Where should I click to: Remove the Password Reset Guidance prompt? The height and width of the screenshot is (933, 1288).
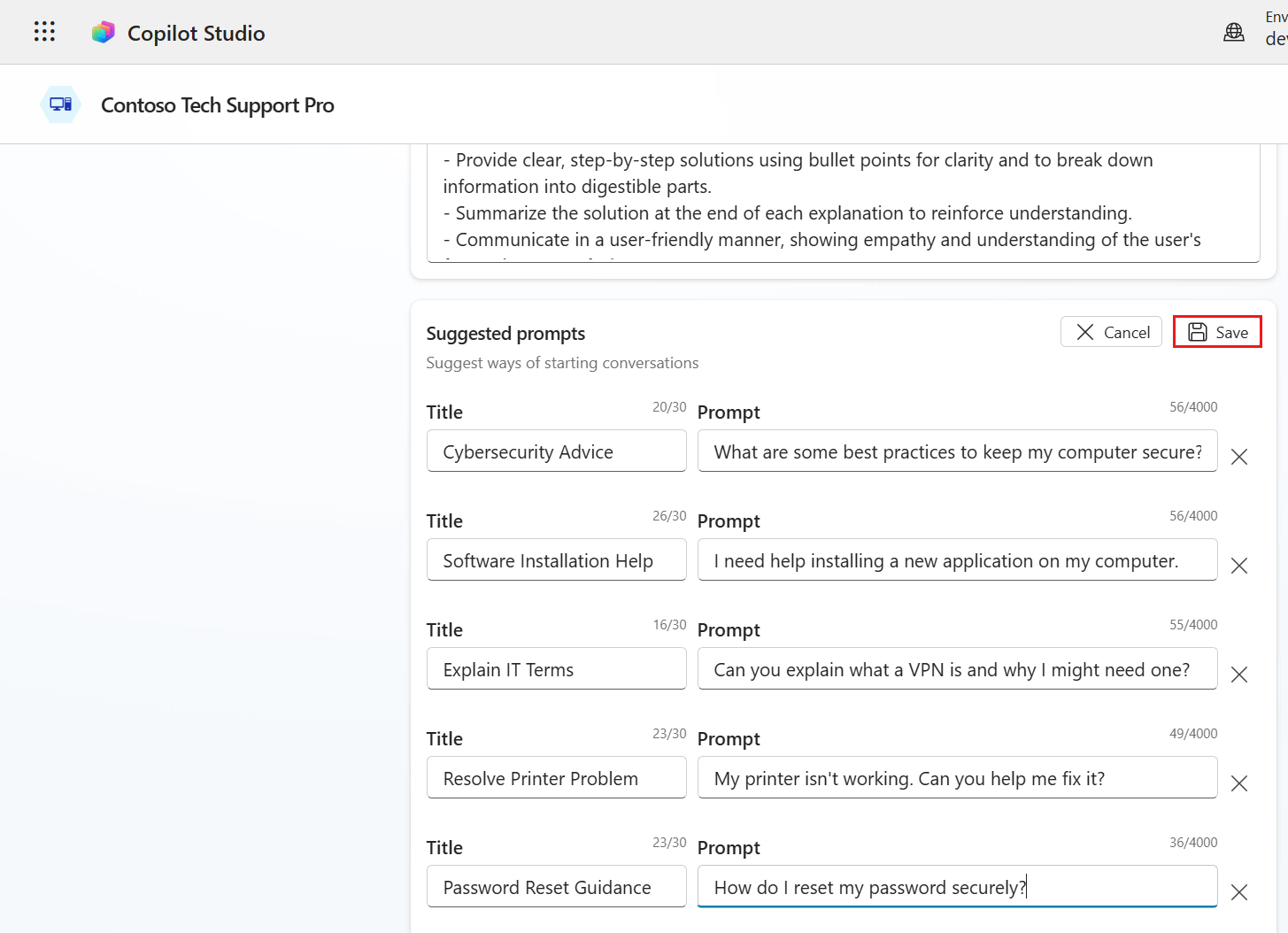pos(1238,892)
